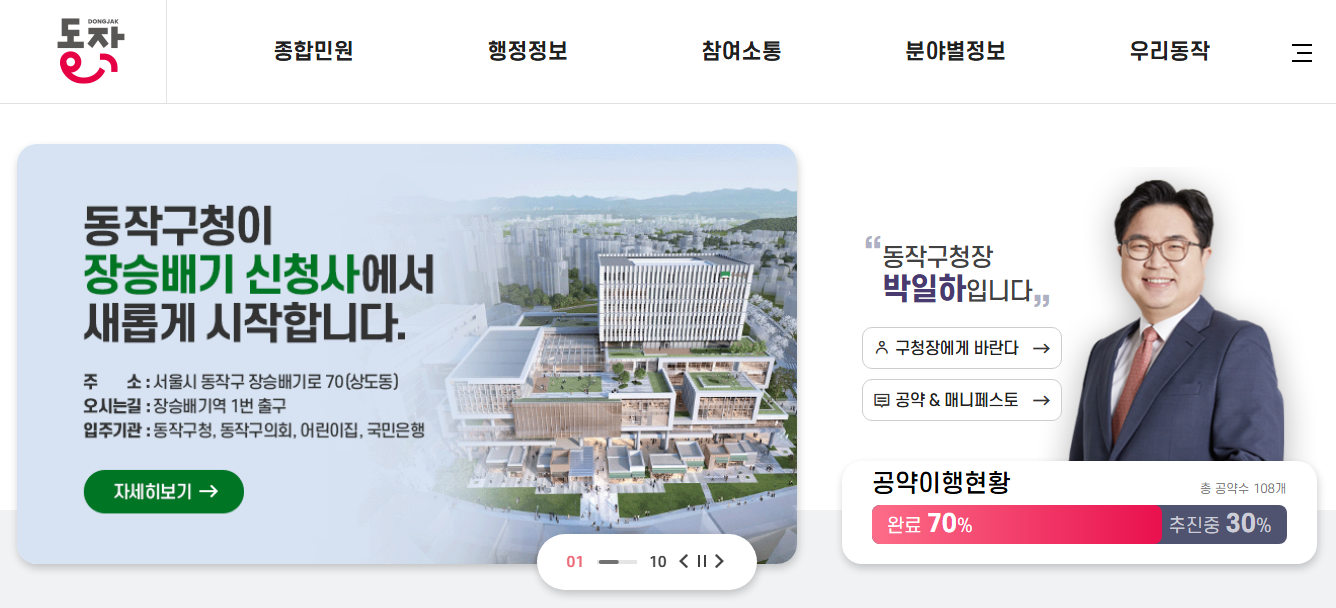Click the document icon on 공약 & 매니페스토

[x=881, y=400]
